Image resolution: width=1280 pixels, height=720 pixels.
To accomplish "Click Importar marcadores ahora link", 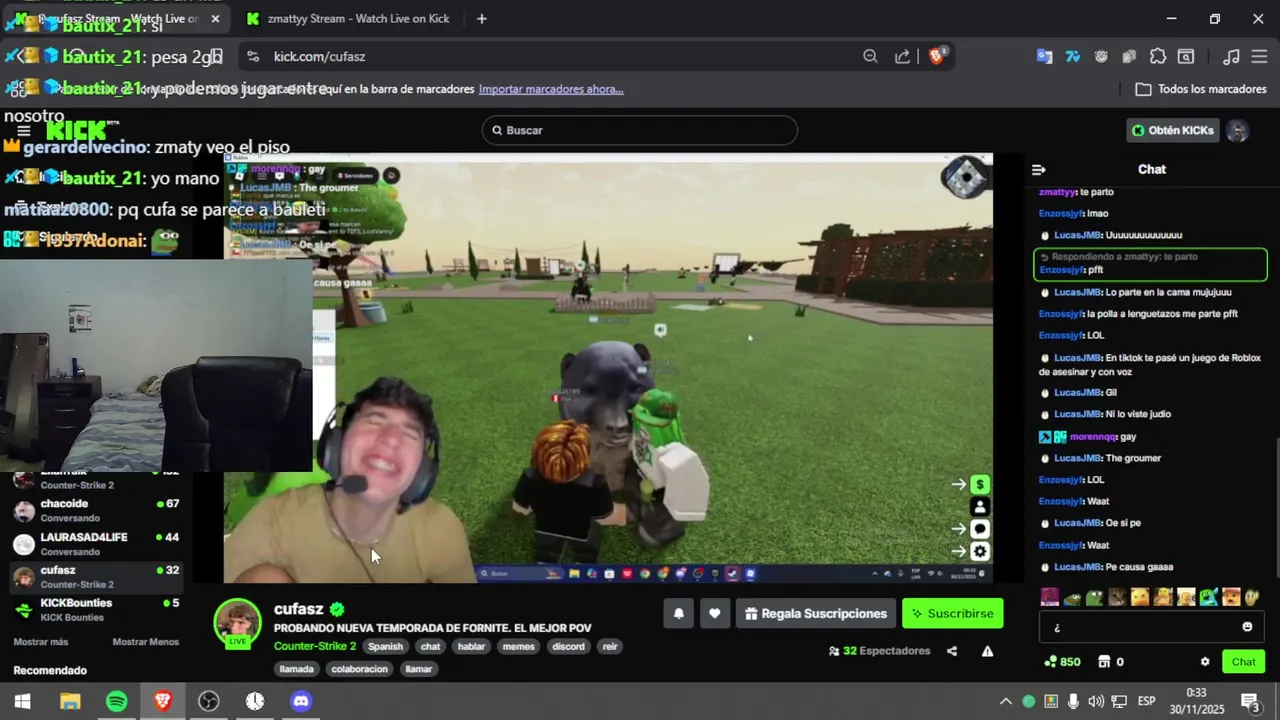I will 551,89.
